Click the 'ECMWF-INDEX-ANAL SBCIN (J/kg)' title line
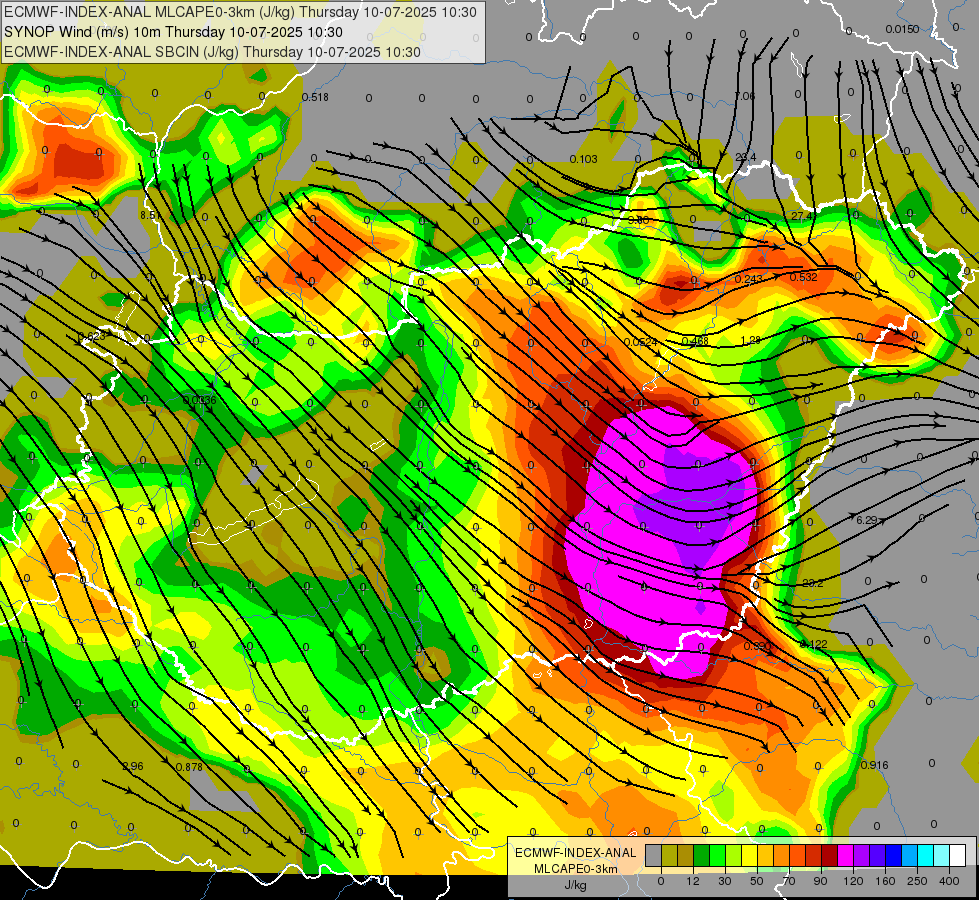Screen dimensions: 979x900 212,52
